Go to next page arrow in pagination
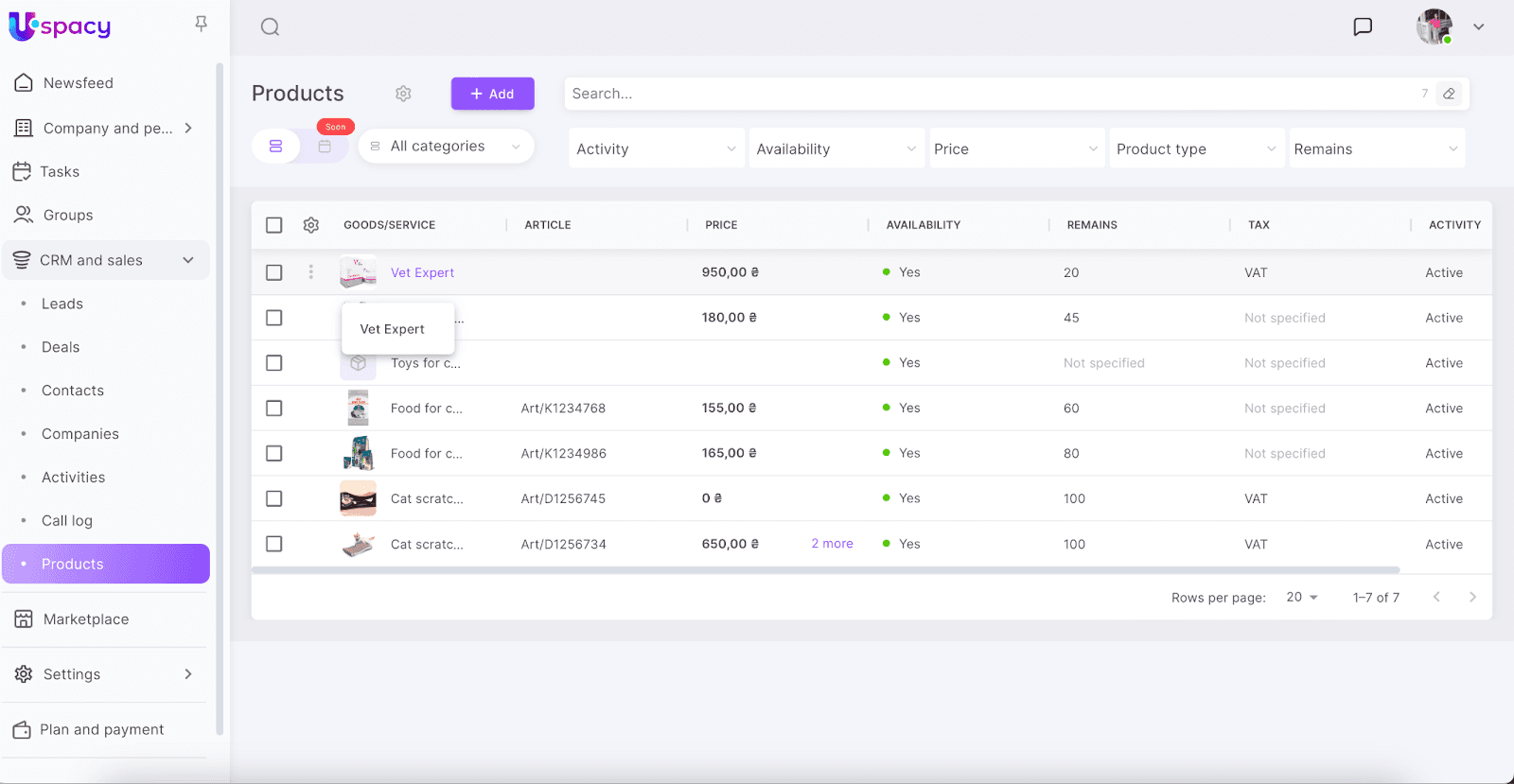1514x784 pixels. pos(1472,597)
